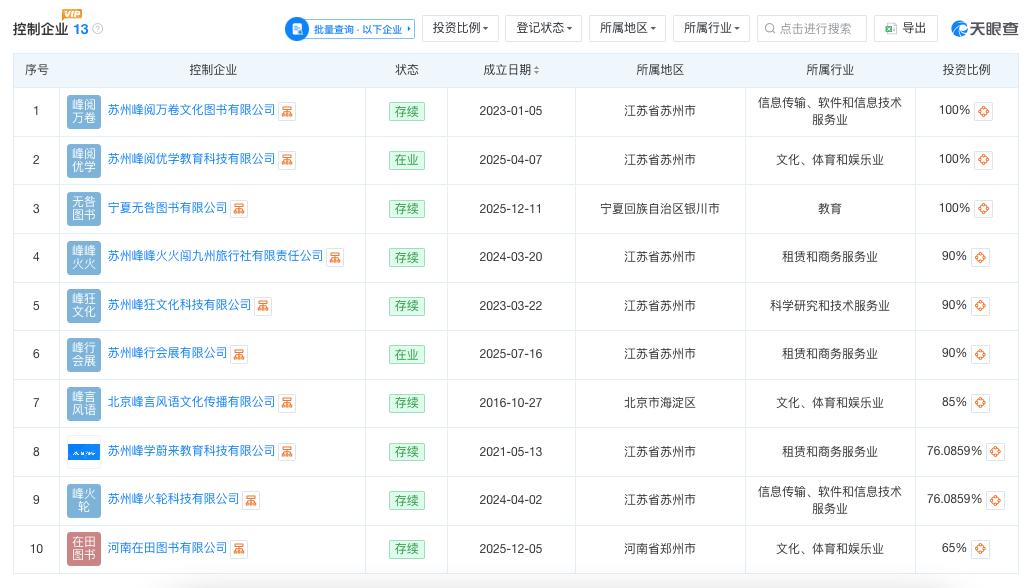Click the industry cell 科学研究和技术服务业
The width and height of the screenshot is (1027, 588).
pos(830,306)
